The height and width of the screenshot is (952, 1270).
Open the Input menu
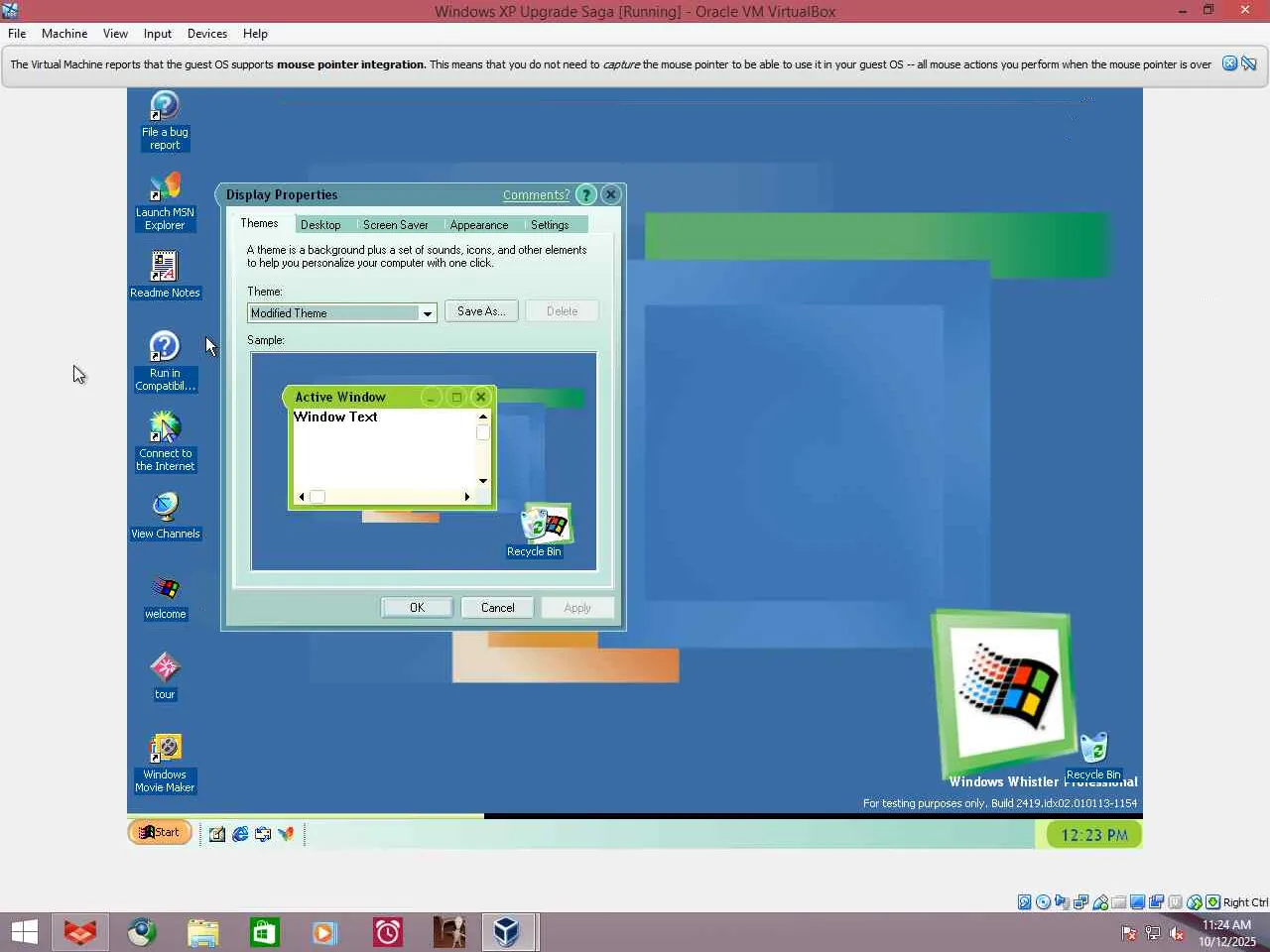click(x=158, y=34)
